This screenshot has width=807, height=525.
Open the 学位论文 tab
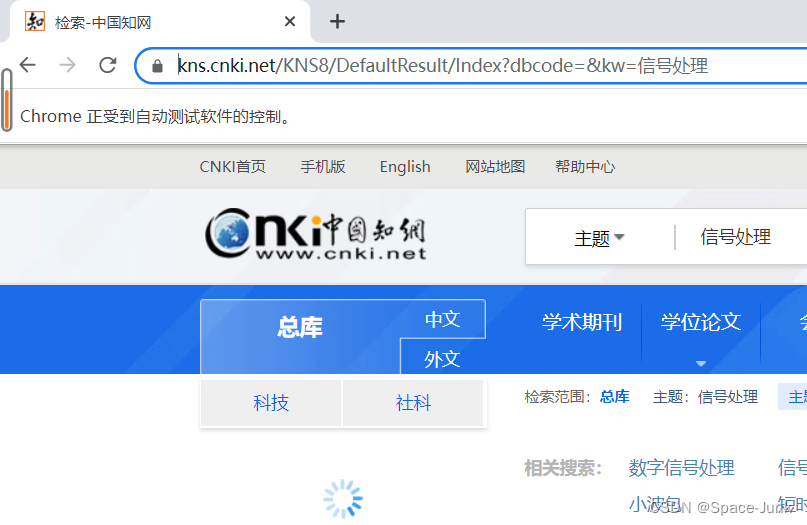click(701, 322)
